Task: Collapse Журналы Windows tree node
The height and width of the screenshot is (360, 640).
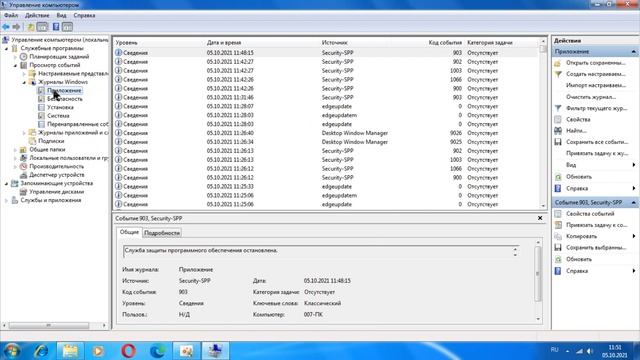Action: click(24, 82)
